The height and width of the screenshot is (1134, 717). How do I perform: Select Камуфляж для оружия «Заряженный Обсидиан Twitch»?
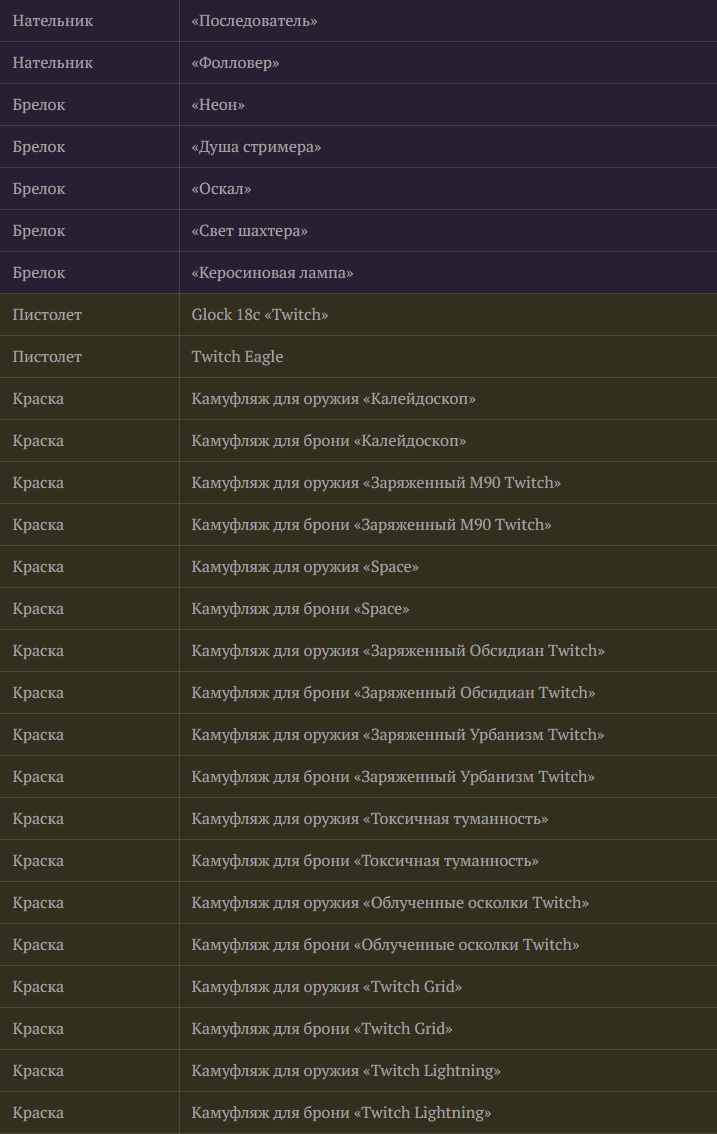[x=398, y=650]
